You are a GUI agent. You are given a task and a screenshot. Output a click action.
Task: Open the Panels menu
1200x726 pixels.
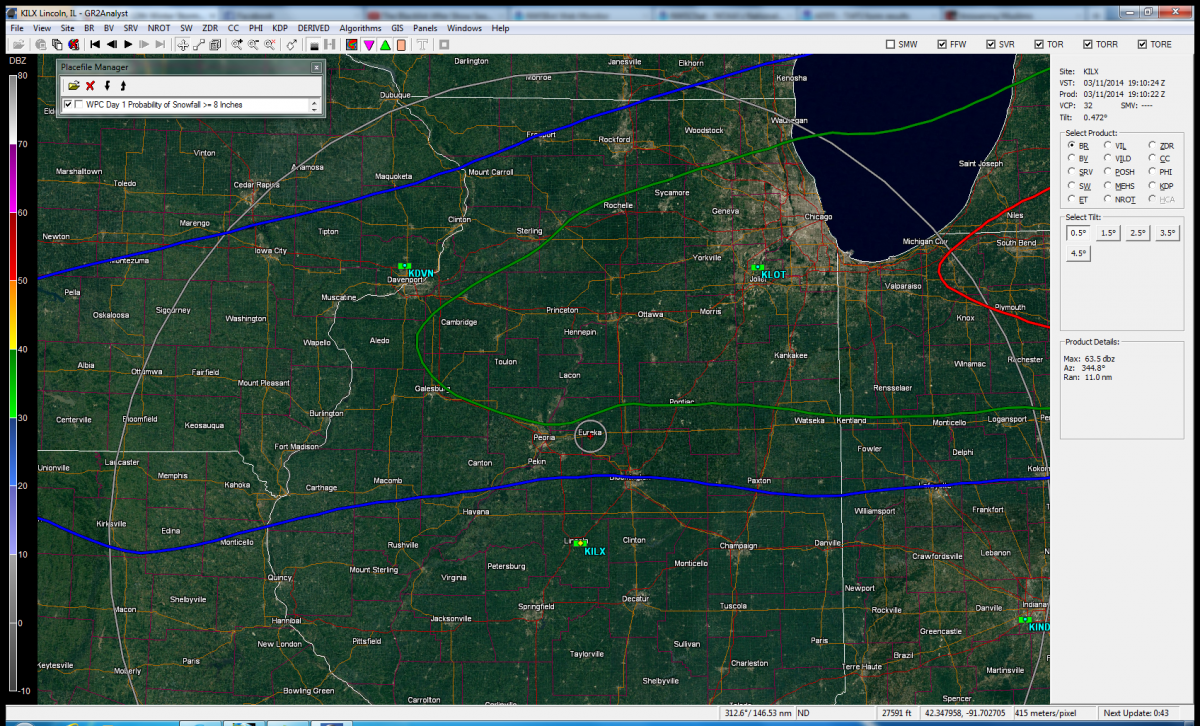click(425, 28)
